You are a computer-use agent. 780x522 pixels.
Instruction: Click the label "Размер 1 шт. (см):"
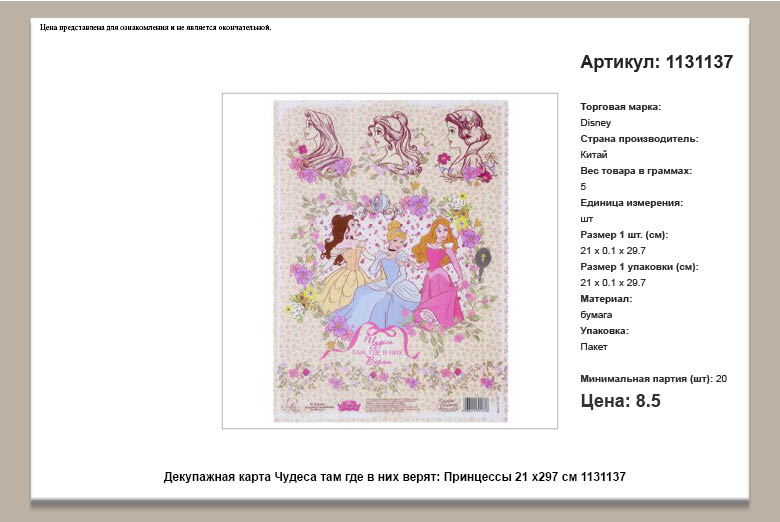(624, 234)
